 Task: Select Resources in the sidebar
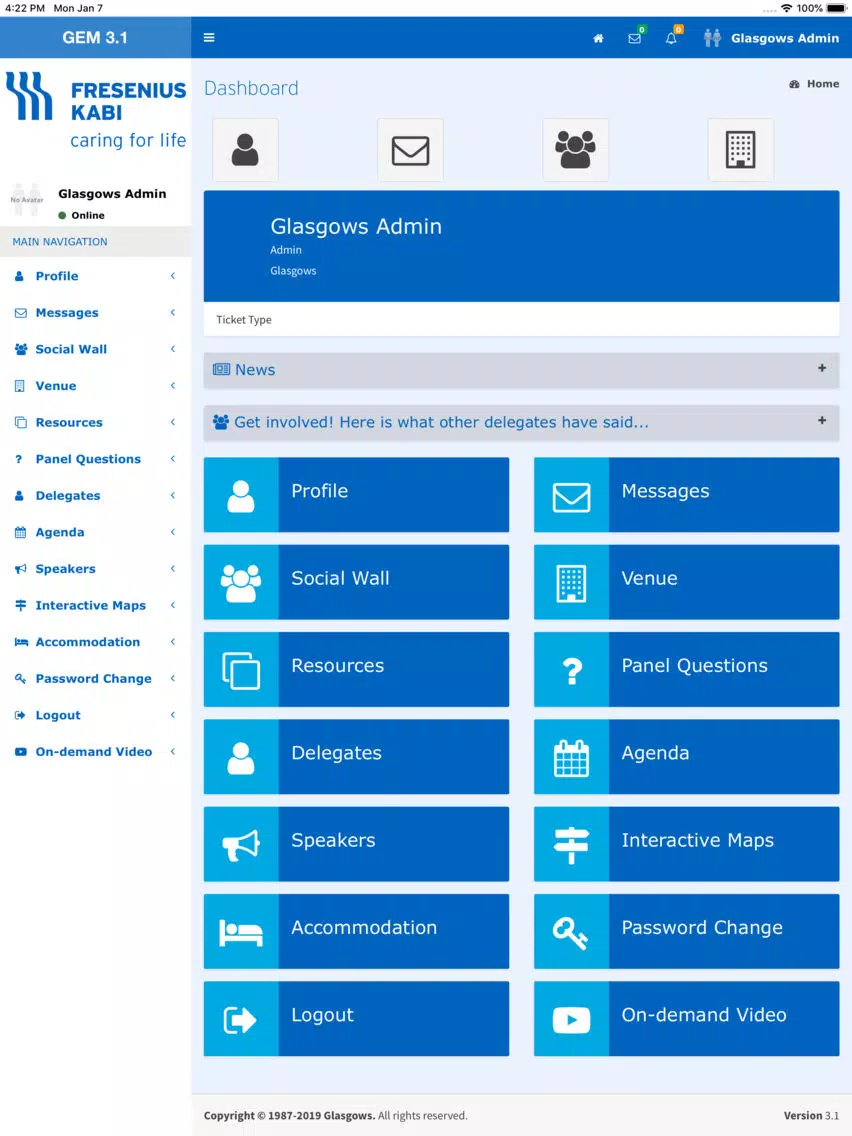point(96,422)
